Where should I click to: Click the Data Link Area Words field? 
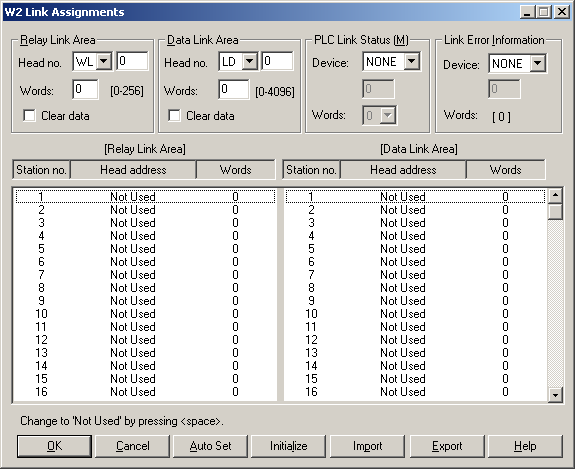pos(234,89)
